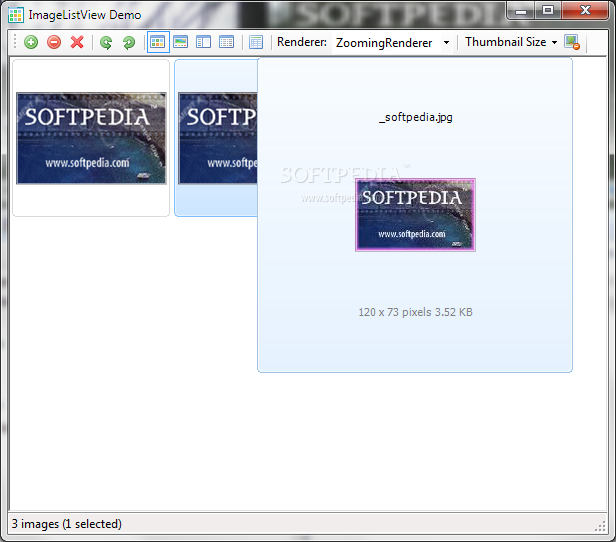
Task: Click the ImageListView Demo app icon in the title bar
Action: 16,15
